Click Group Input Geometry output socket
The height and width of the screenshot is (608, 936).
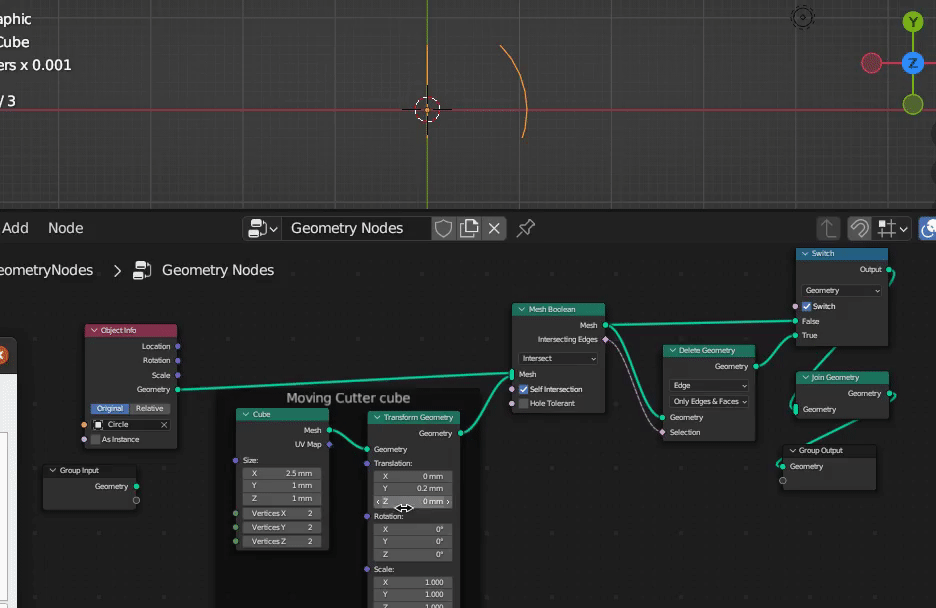137,487
